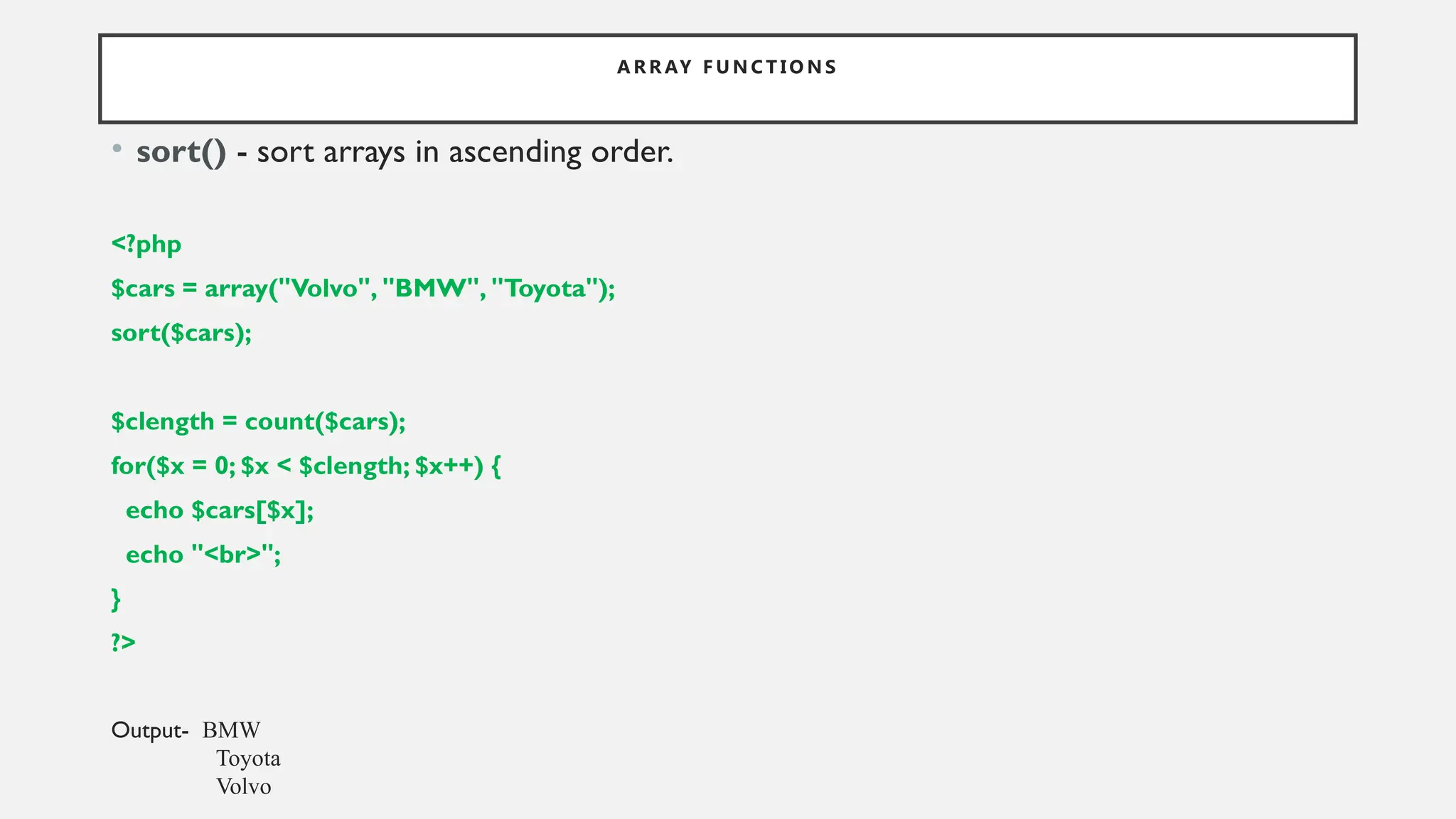Click the gray bullet point before sort()

point(117,149)
